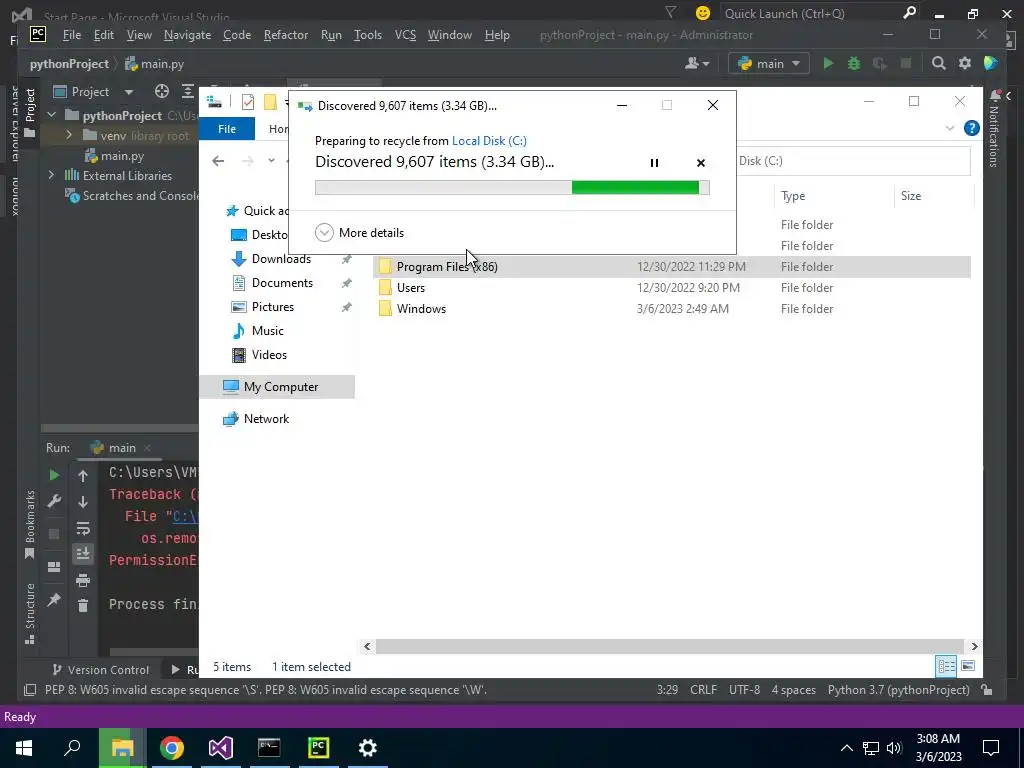Viewport: 1024px width, 768px height.
Task: Click the UTF-8 encoding status entry
Action: pos(744,690)
